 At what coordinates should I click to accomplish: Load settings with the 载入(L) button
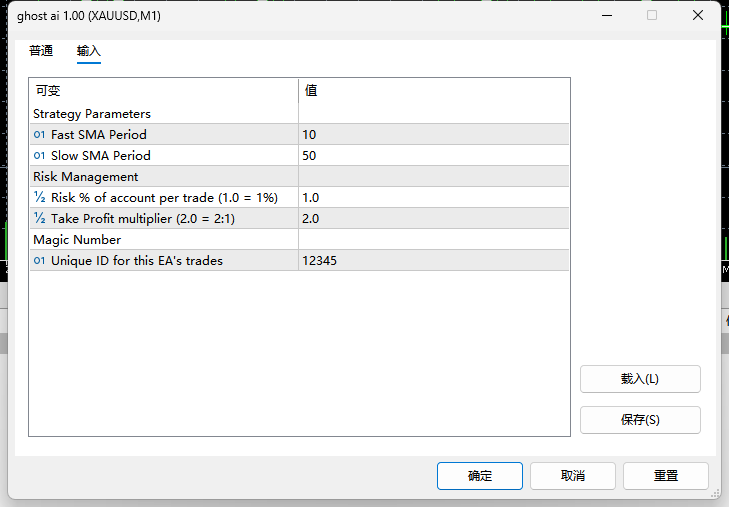point(640,379)
